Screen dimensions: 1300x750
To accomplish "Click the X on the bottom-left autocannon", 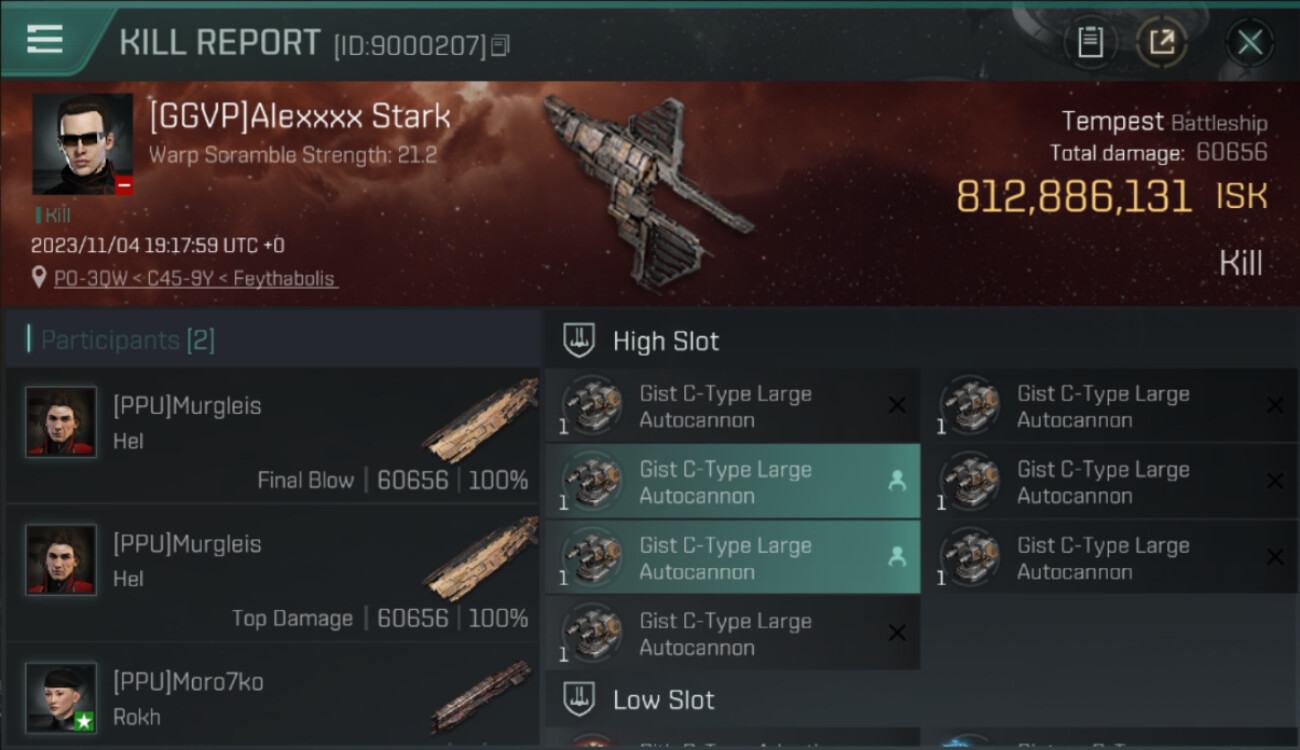I will [x=897, y=632].
